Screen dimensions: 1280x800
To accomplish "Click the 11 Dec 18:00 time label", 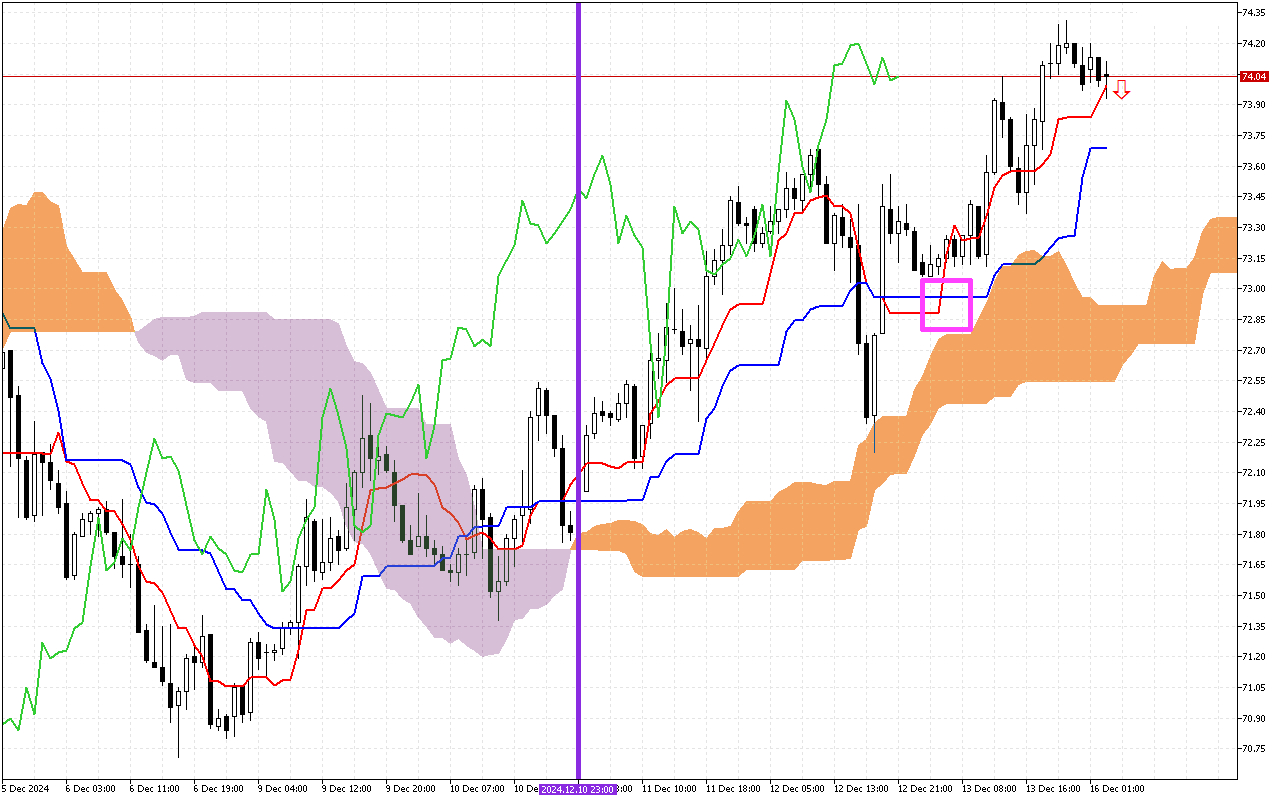I will [733, 789].
